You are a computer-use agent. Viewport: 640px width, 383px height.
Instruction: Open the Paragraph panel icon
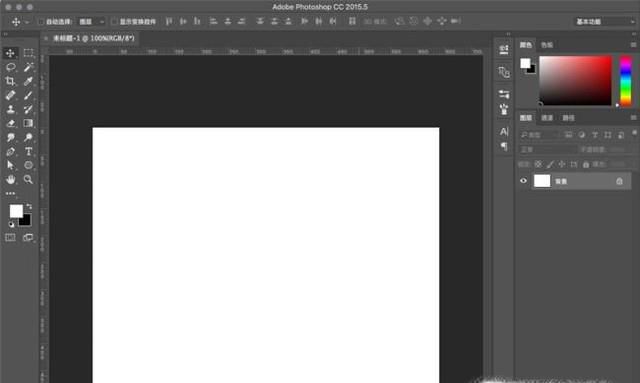(504, 146)
